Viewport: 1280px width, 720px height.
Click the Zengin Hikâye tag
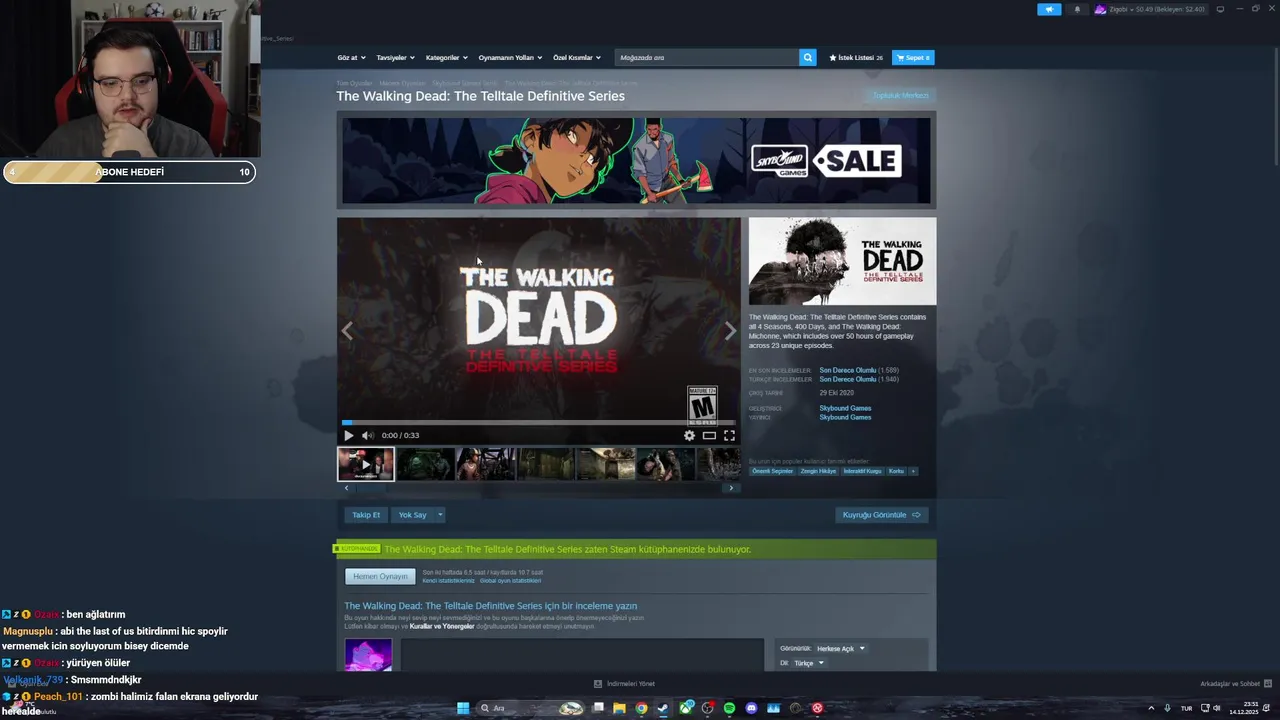click(x=818, y=471)
